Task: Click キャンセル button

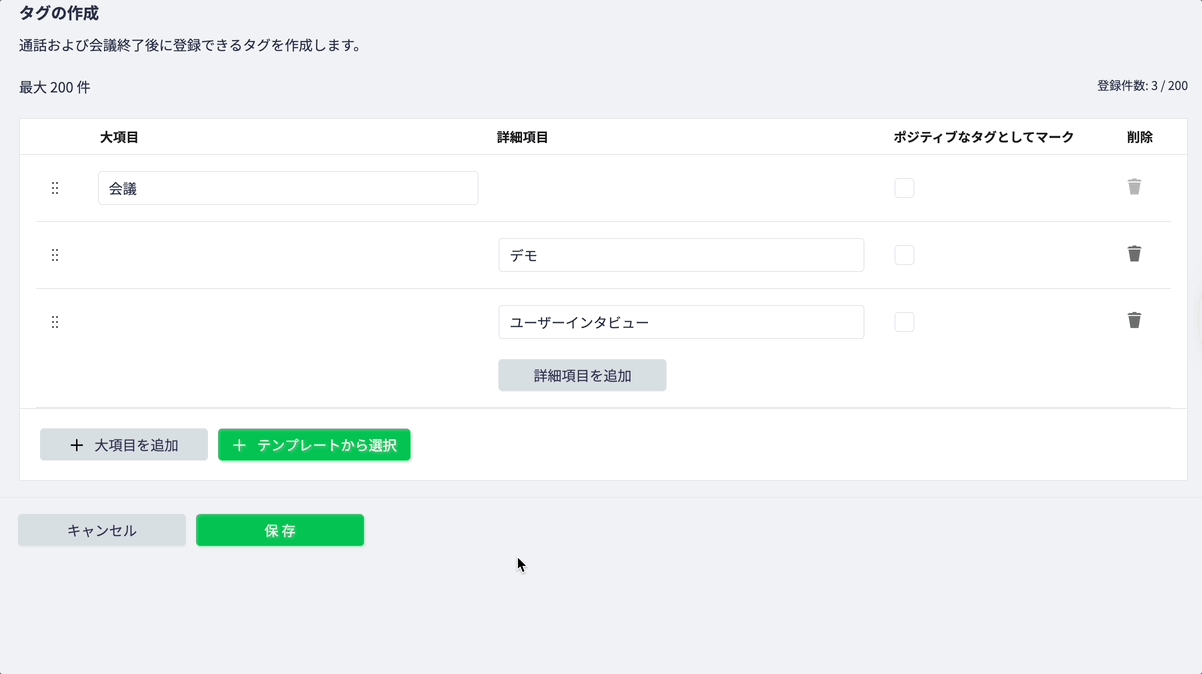Action: point(102,530)
